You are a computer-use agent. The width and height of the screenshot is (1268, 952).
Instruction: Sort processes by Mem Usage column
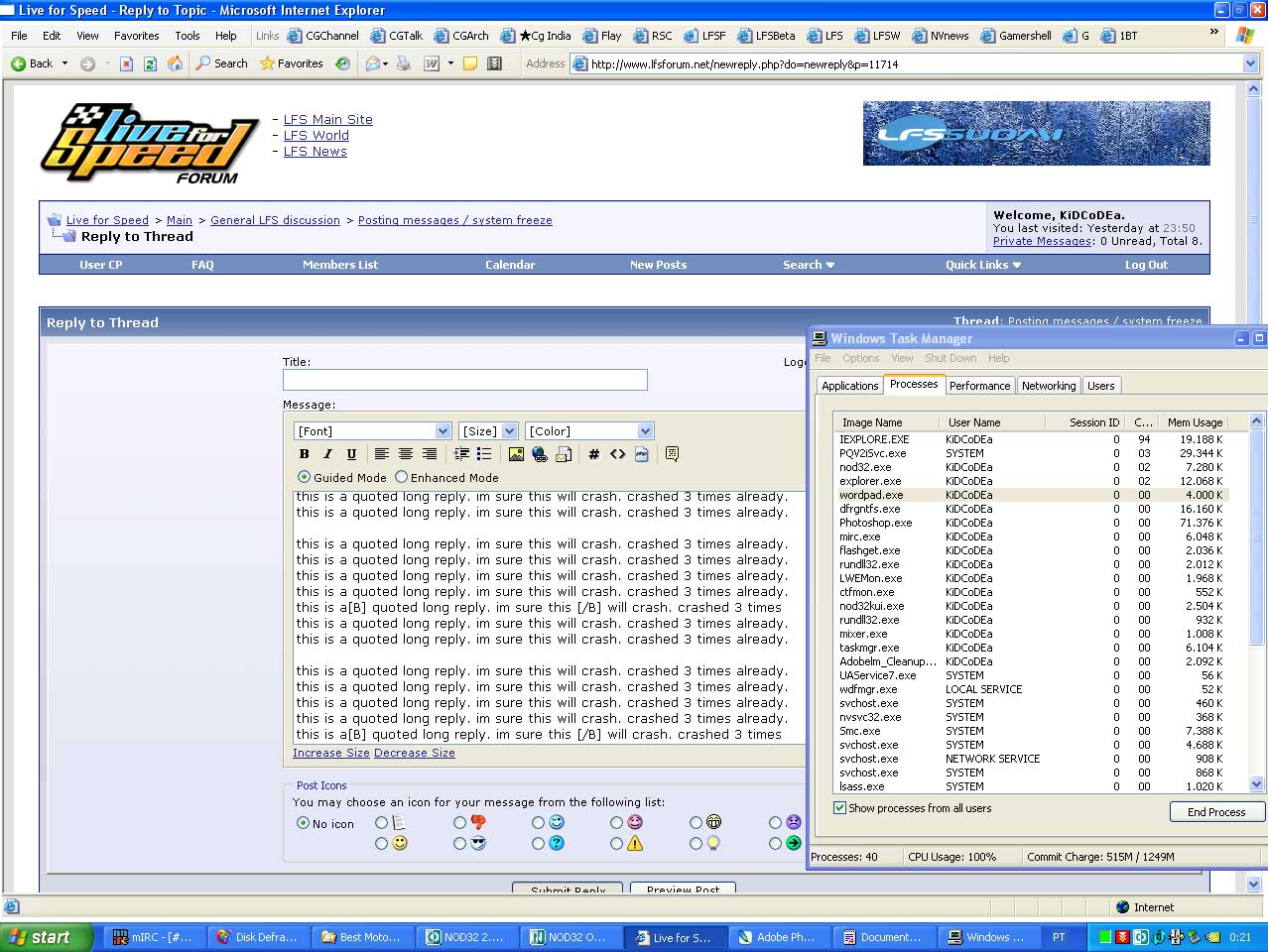1194,422
